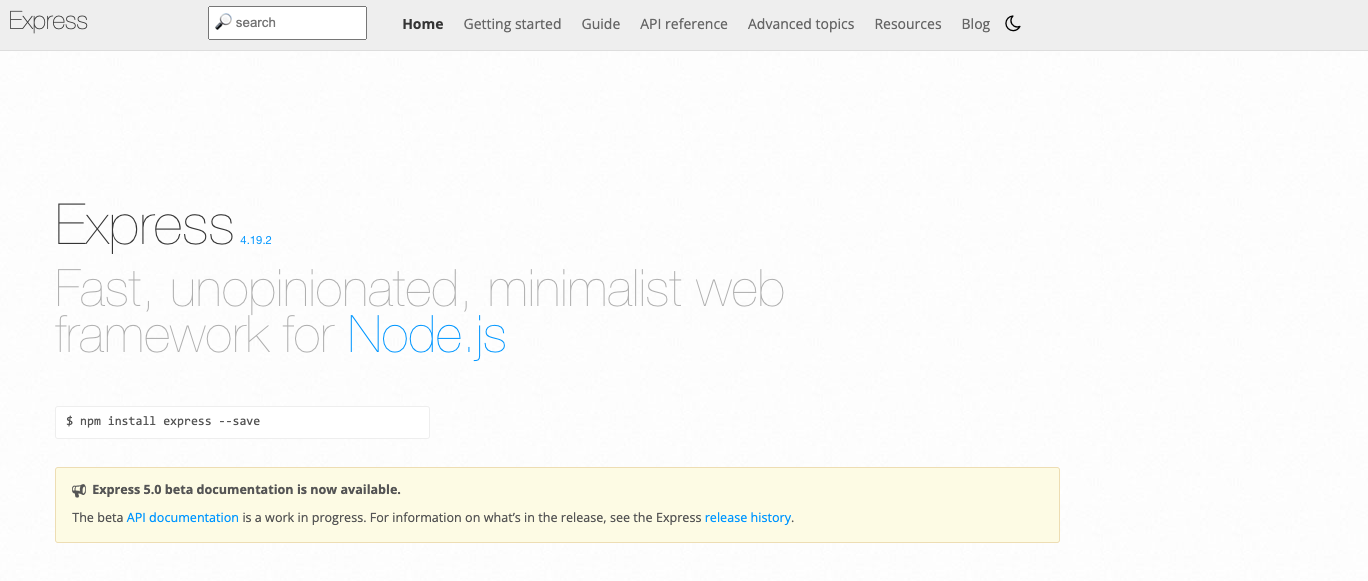Click the magnifier icon in search box
Viewport: 1368px width, 581px height.
[x=224, y=22]
